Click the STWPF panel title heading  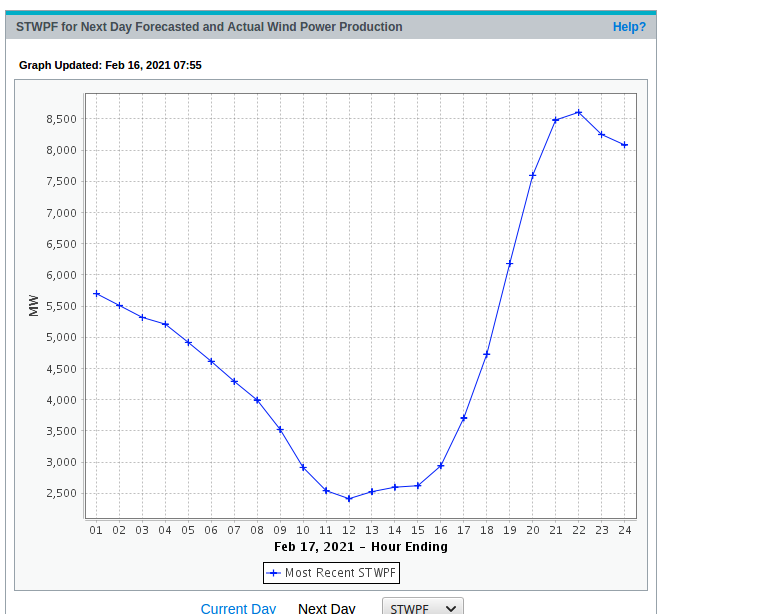(x=209, y=27)
